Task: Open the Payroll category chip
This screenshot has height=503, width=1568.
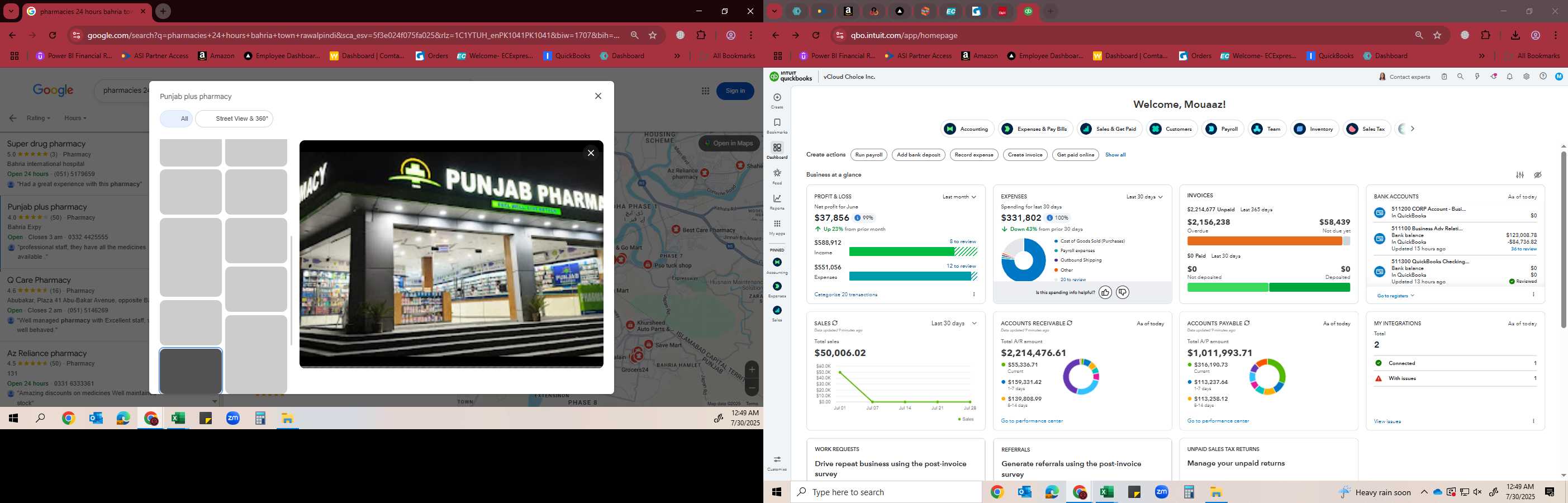Action: [1223, 129]
